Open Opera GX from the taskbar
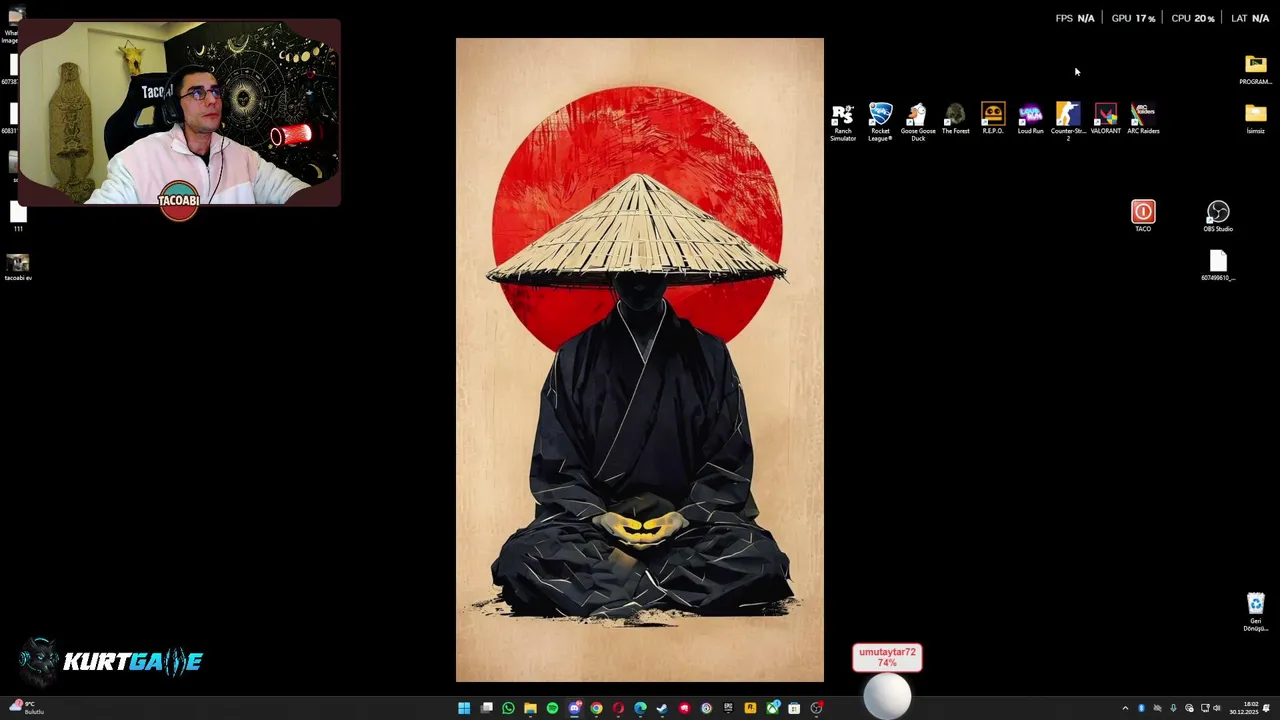The width and height of the screenshot is (1280, 720). click(x=618, y=708)
